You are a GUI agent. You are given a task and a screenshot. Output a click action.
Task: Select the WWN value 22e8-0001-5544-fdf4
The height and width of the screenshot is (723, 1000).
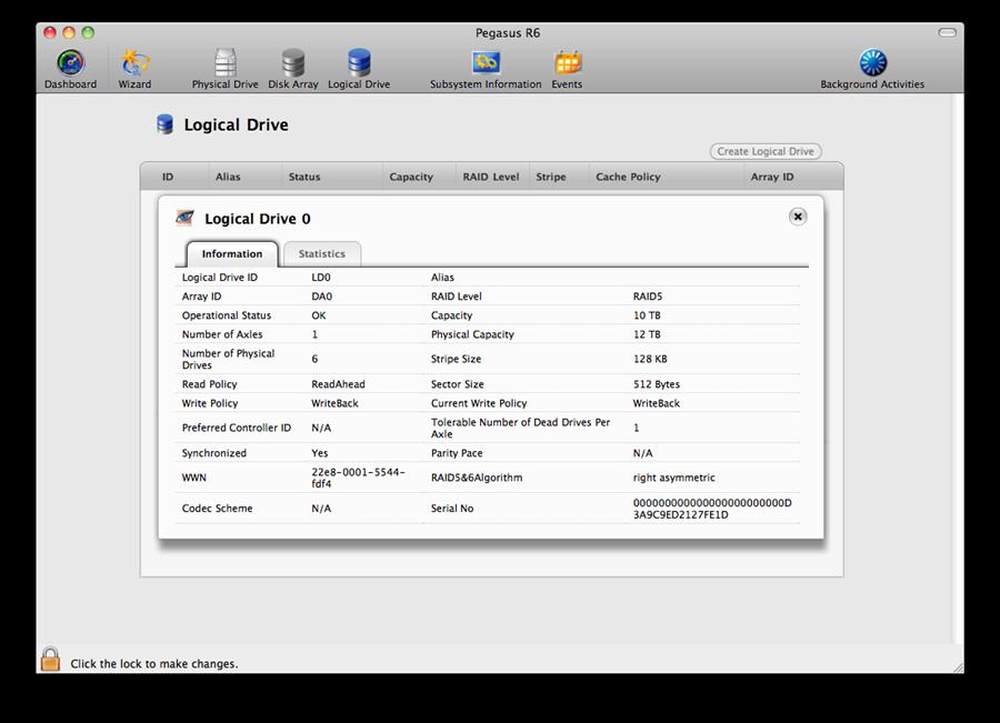click(x=358, y=478)
